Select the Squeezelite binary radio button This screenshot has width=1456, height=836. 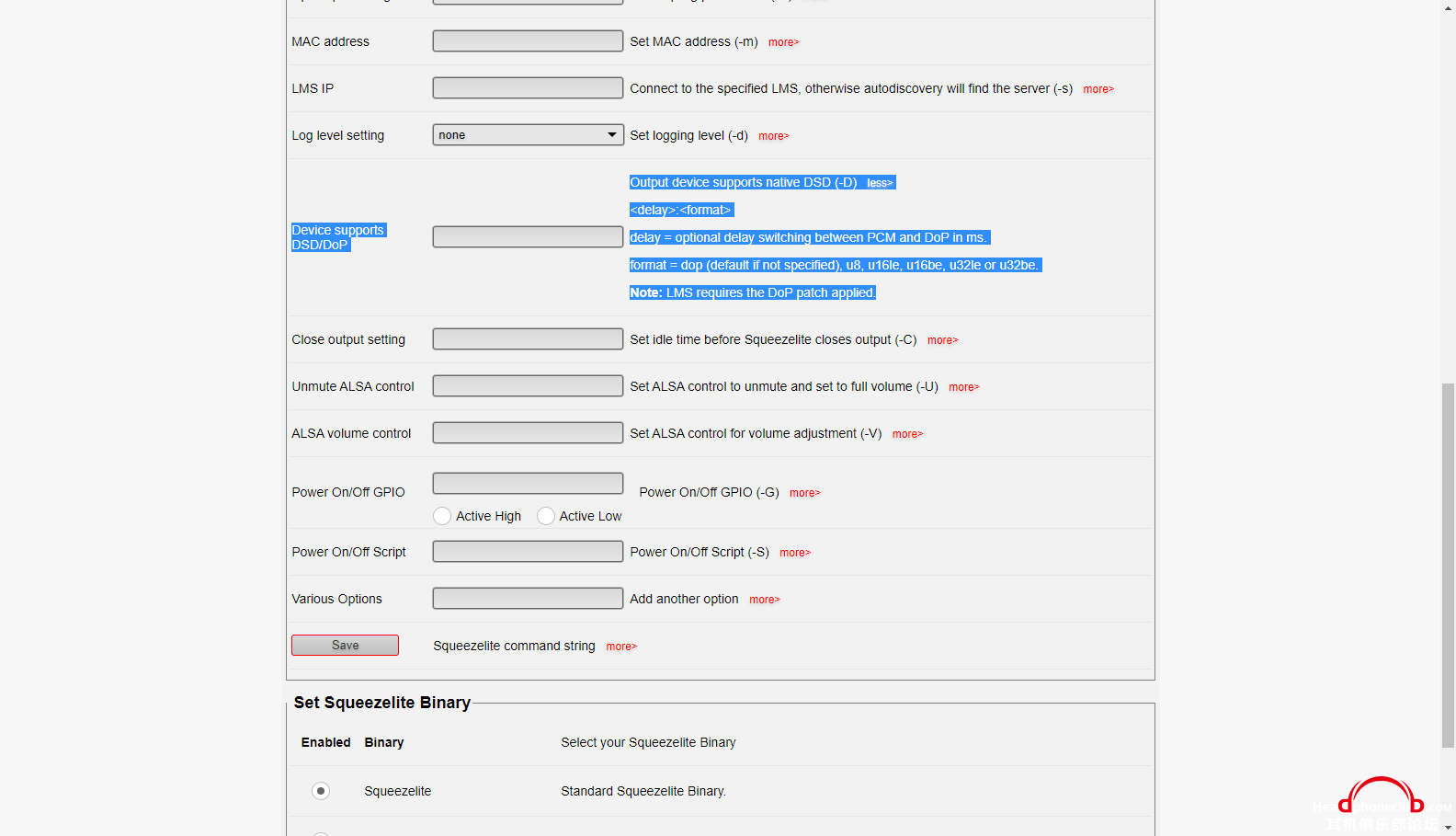(x=321, y=791)
